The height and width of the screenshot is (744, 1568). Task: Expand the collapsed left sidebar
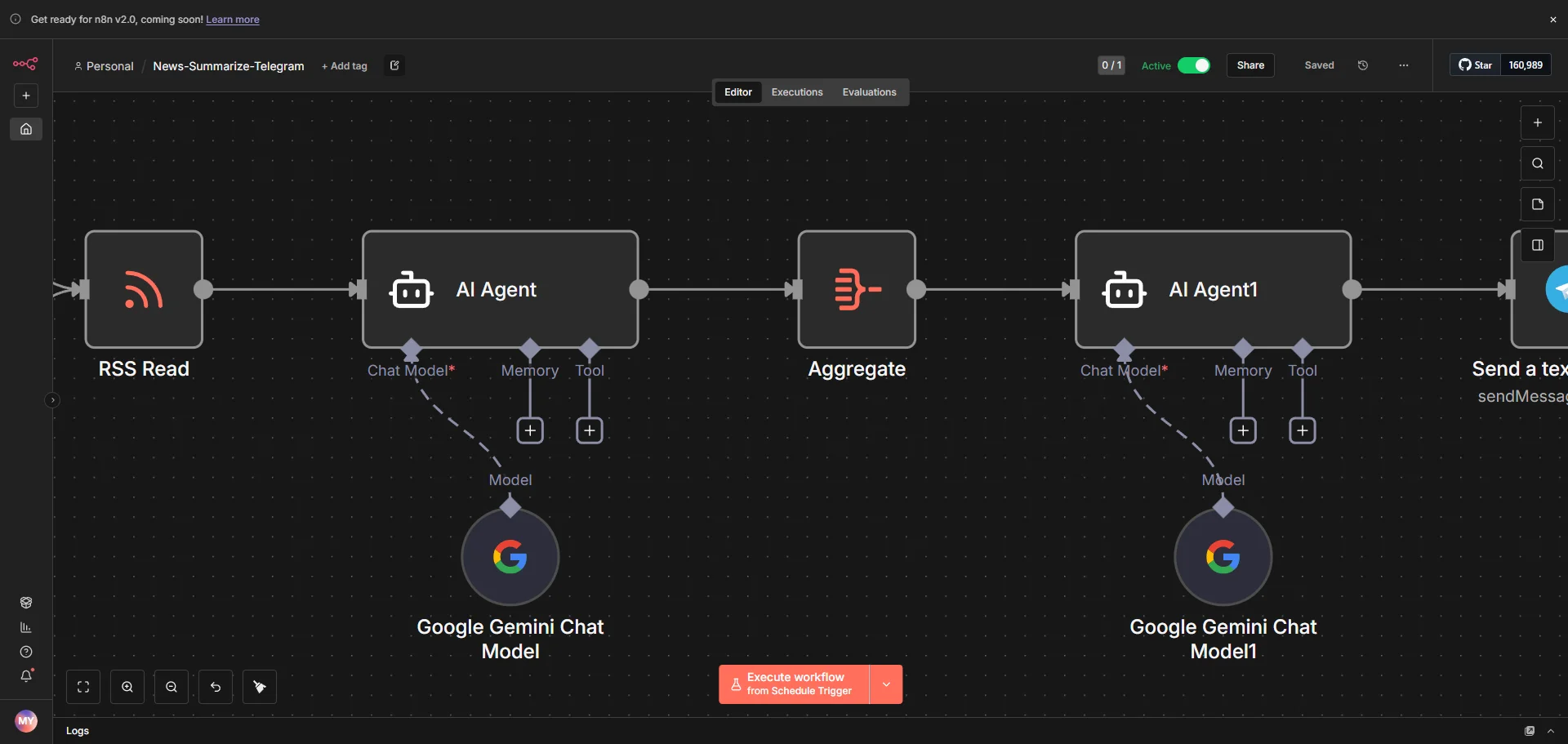point(52,400)
